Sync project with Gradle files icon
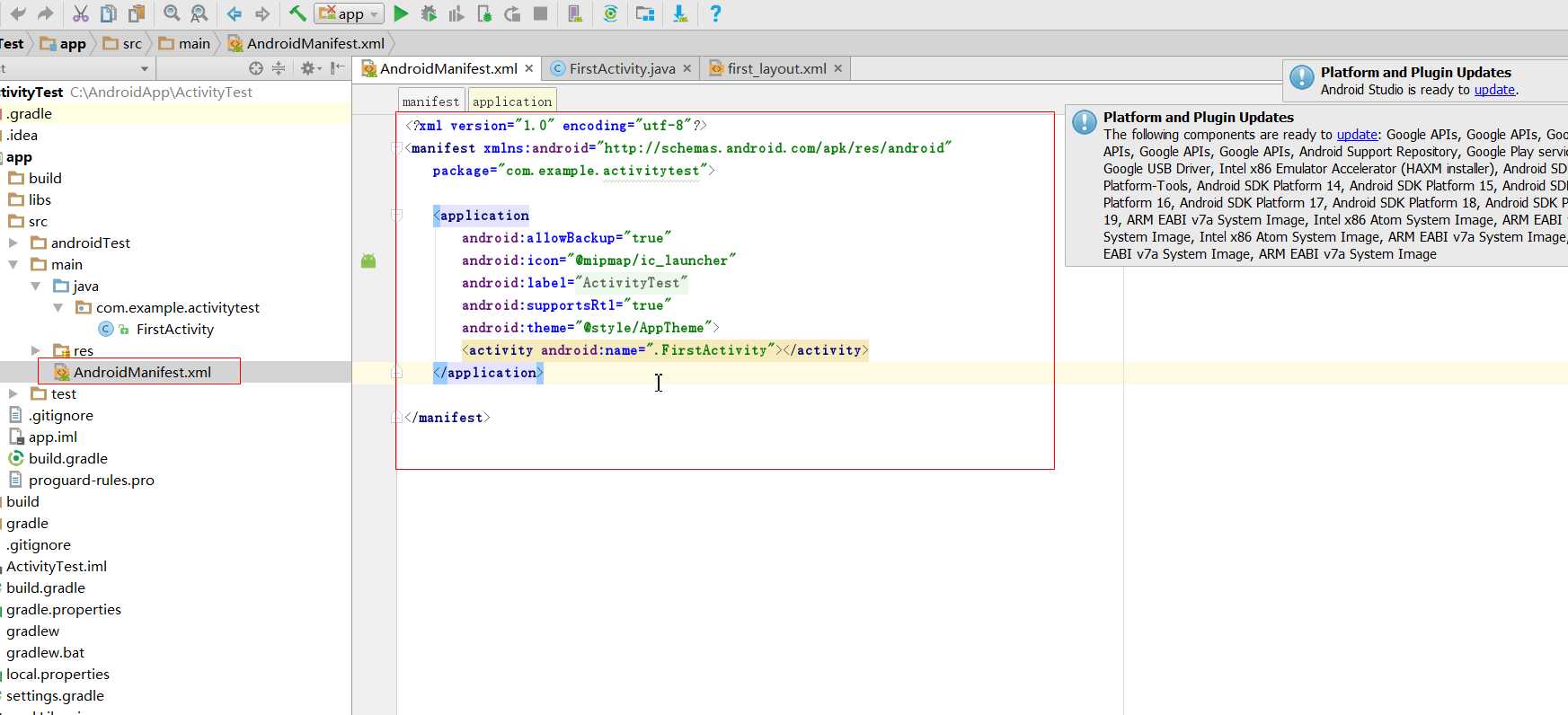The height and width of the screenshot is (715, 1568). tap(610, 13)
